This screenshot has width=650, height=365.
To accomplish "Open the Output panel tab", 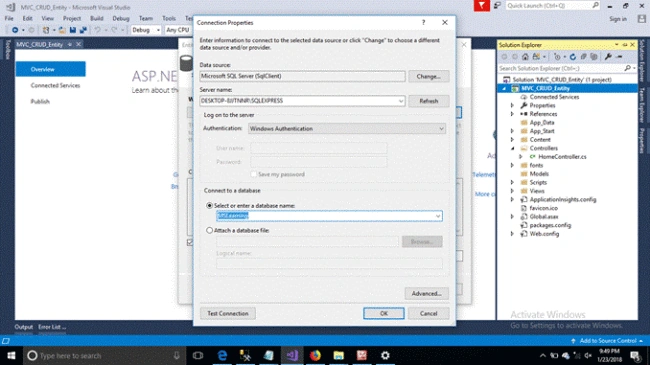I will tap(24, 327).
